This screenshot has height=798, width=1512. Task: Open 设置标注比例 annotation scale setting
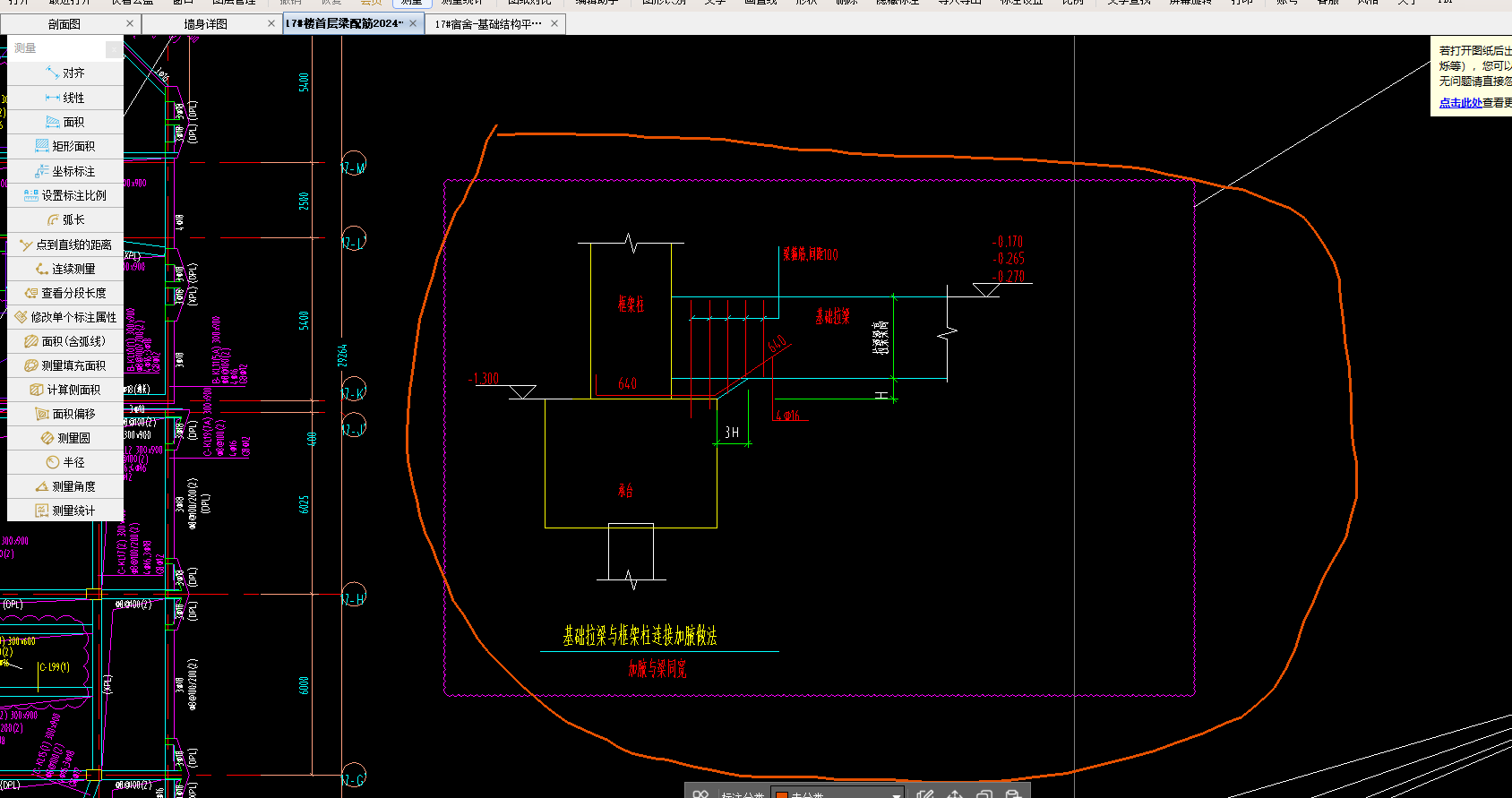pyautogui.click(x=65, y=195)
